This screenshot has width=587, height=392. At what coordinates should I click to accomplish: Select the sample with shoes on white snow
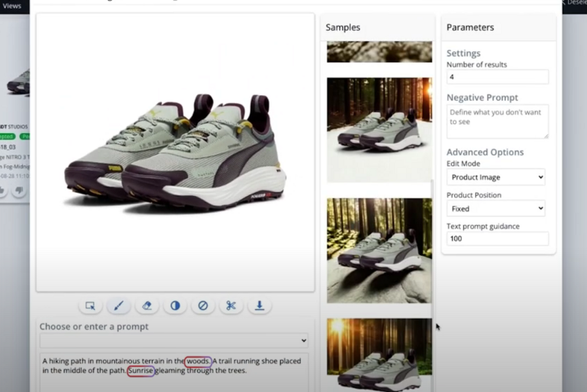click(x=379, y=130)
